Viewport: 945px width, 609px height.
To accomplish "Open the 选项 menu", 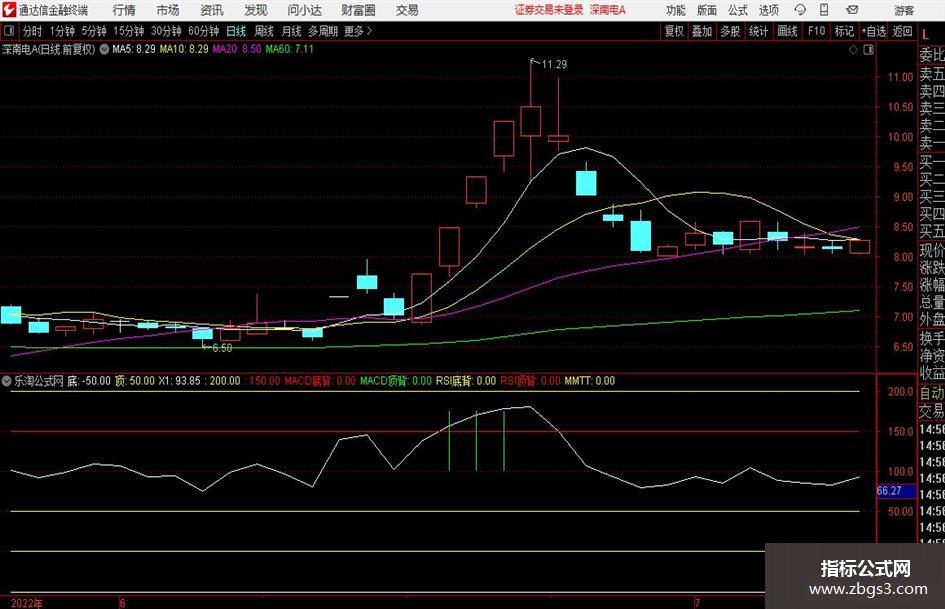I will click(x=768, y=10).
